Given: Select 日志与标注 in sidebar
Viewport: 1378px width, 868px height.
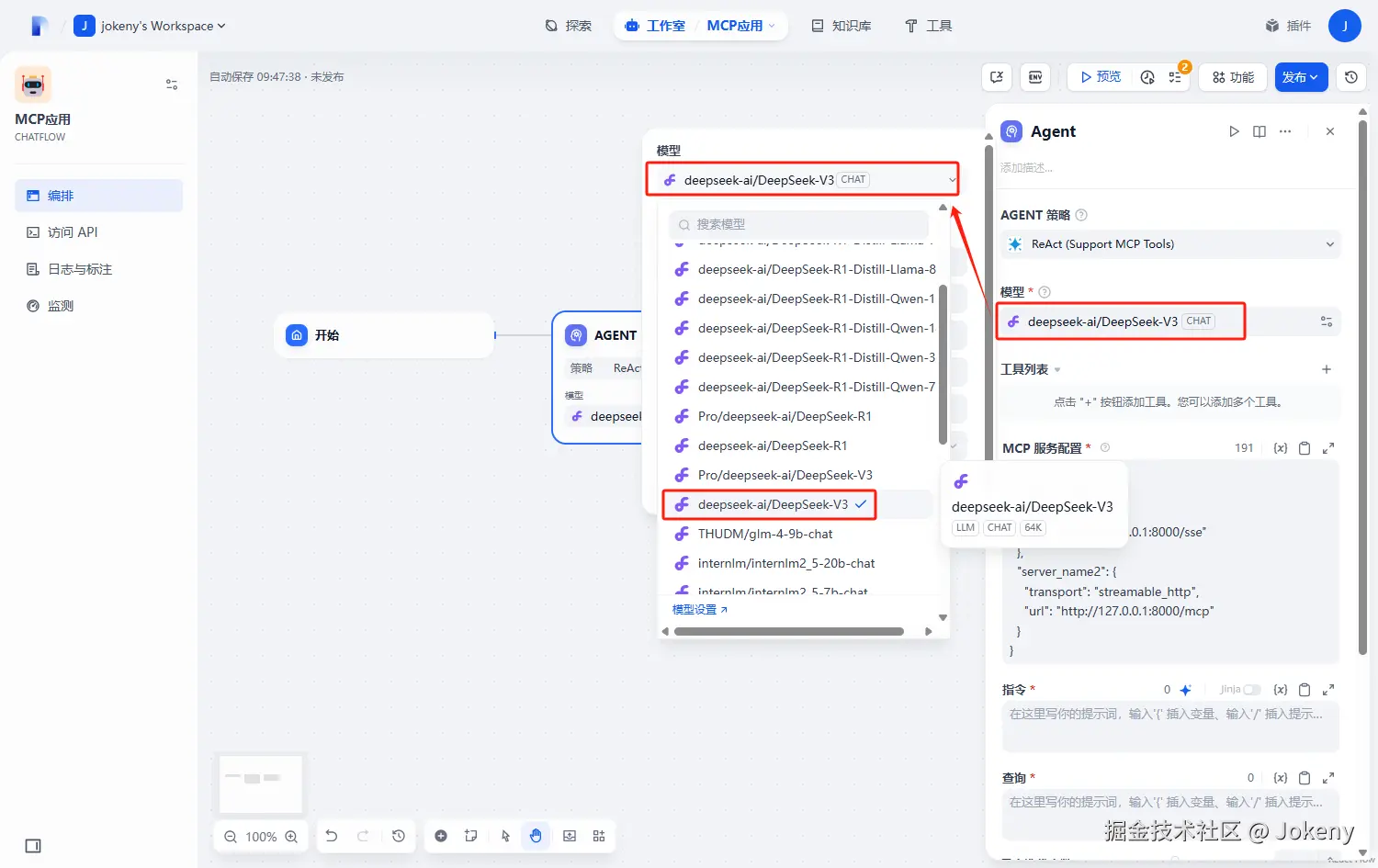Looking at the screenshot, I should (98, 269).
